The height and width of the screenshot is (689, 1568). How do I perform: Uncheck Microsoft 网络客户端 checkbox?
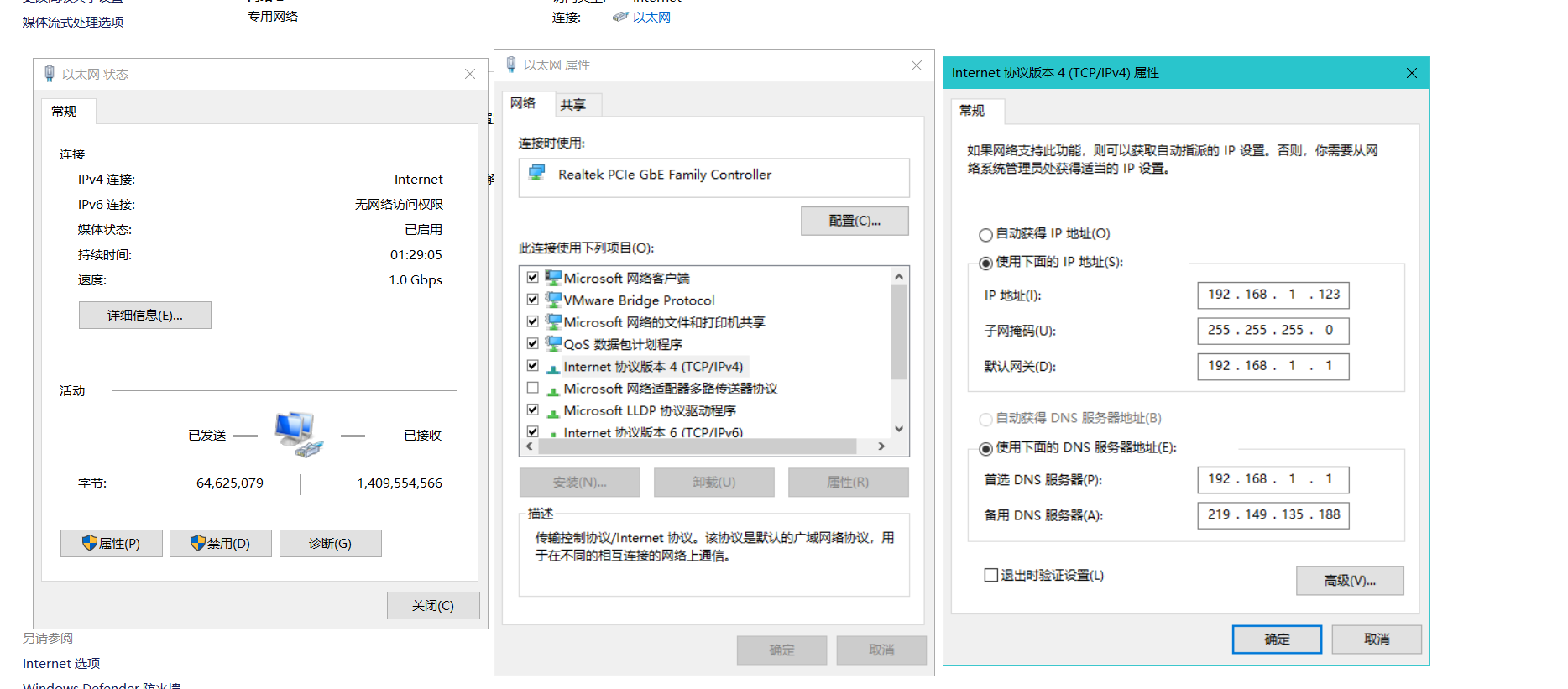click(x=532, y=277)
